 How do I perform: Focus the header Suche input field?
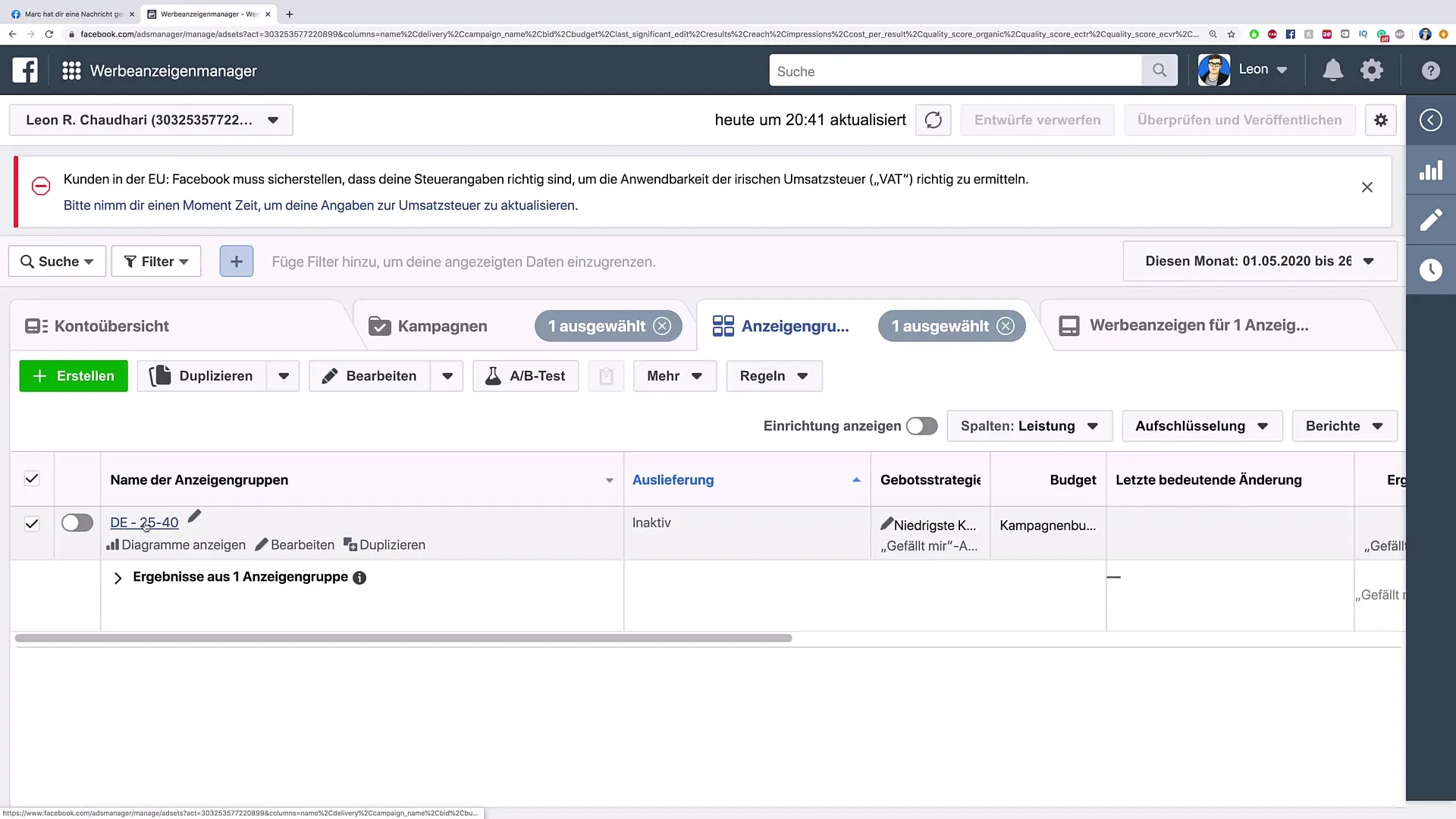pos(955,71)
